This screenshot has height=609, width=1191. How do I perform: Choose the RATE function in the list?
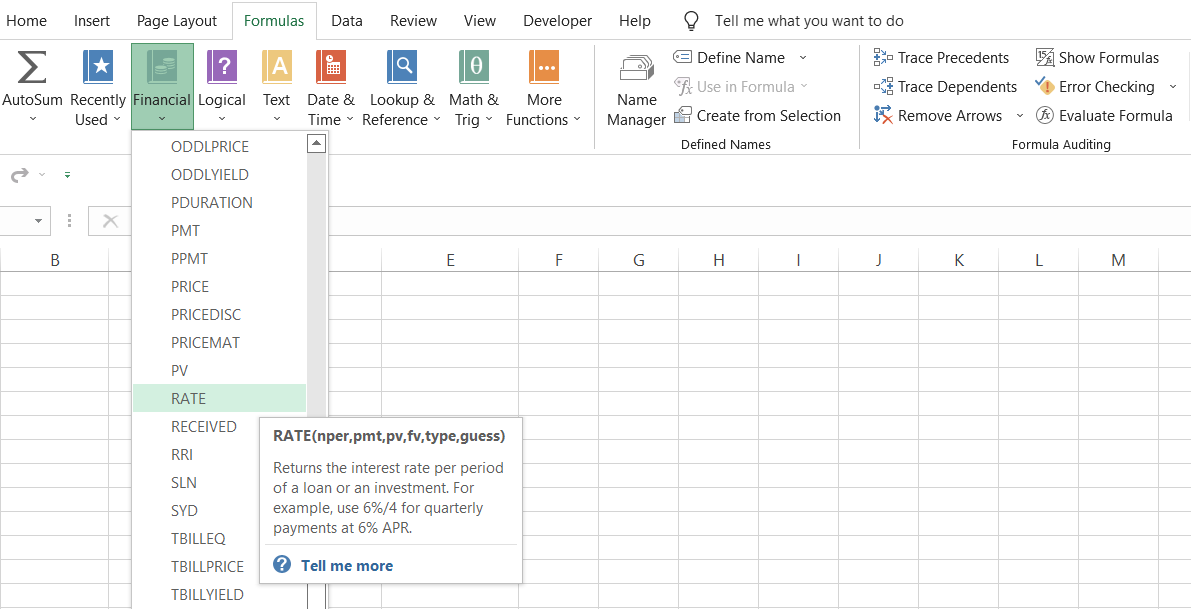[188, 398]
